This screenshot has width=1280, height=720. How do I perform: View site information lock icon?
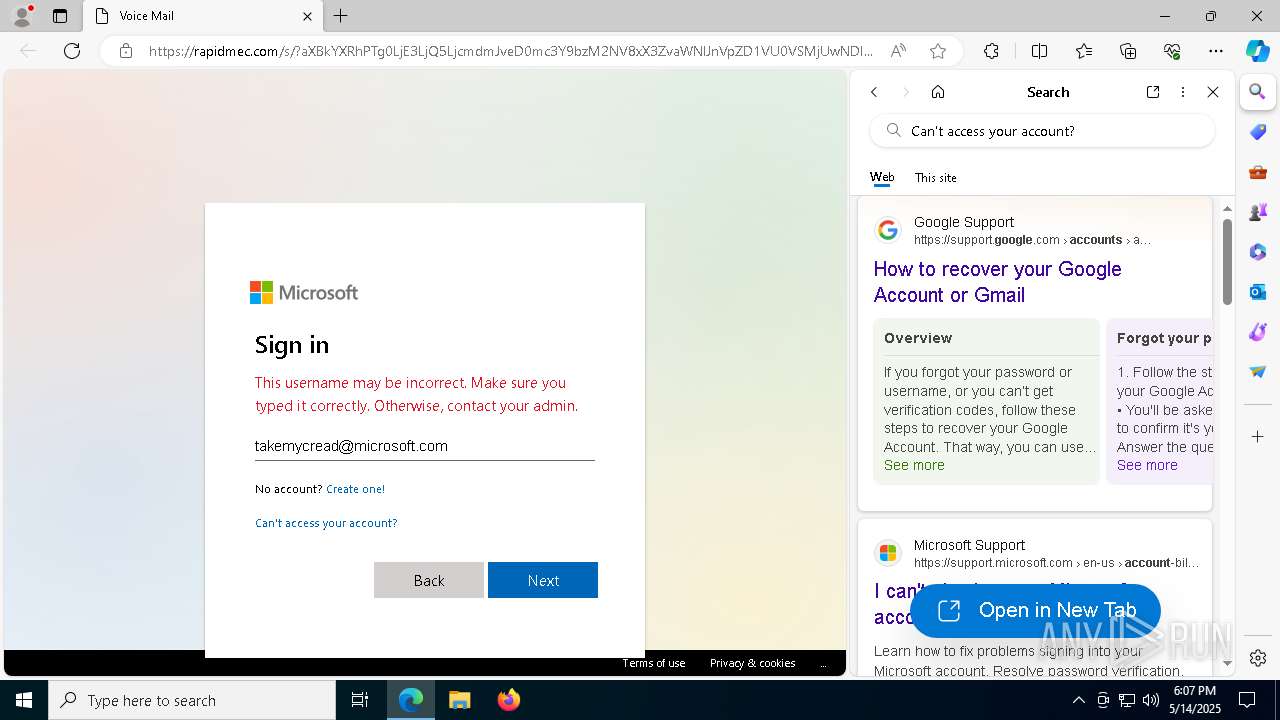pyautogui.click(x=126, y=51)
